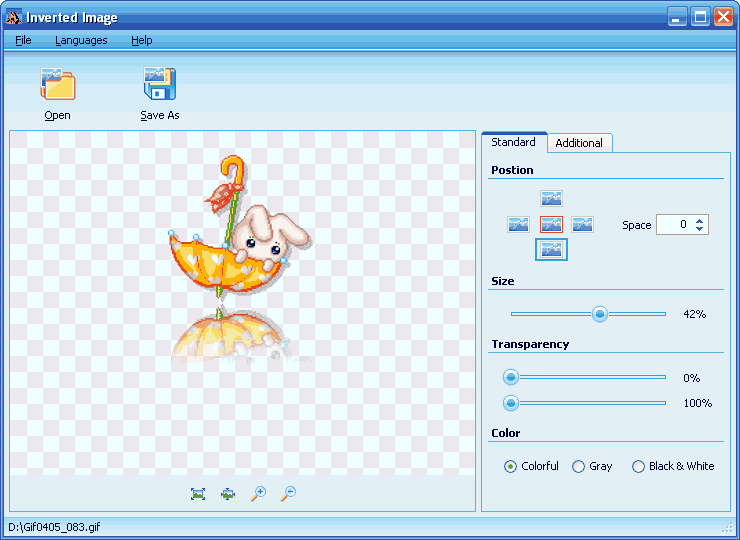
Task: Open an image with the Open folder icon
Action: (58, 84)
